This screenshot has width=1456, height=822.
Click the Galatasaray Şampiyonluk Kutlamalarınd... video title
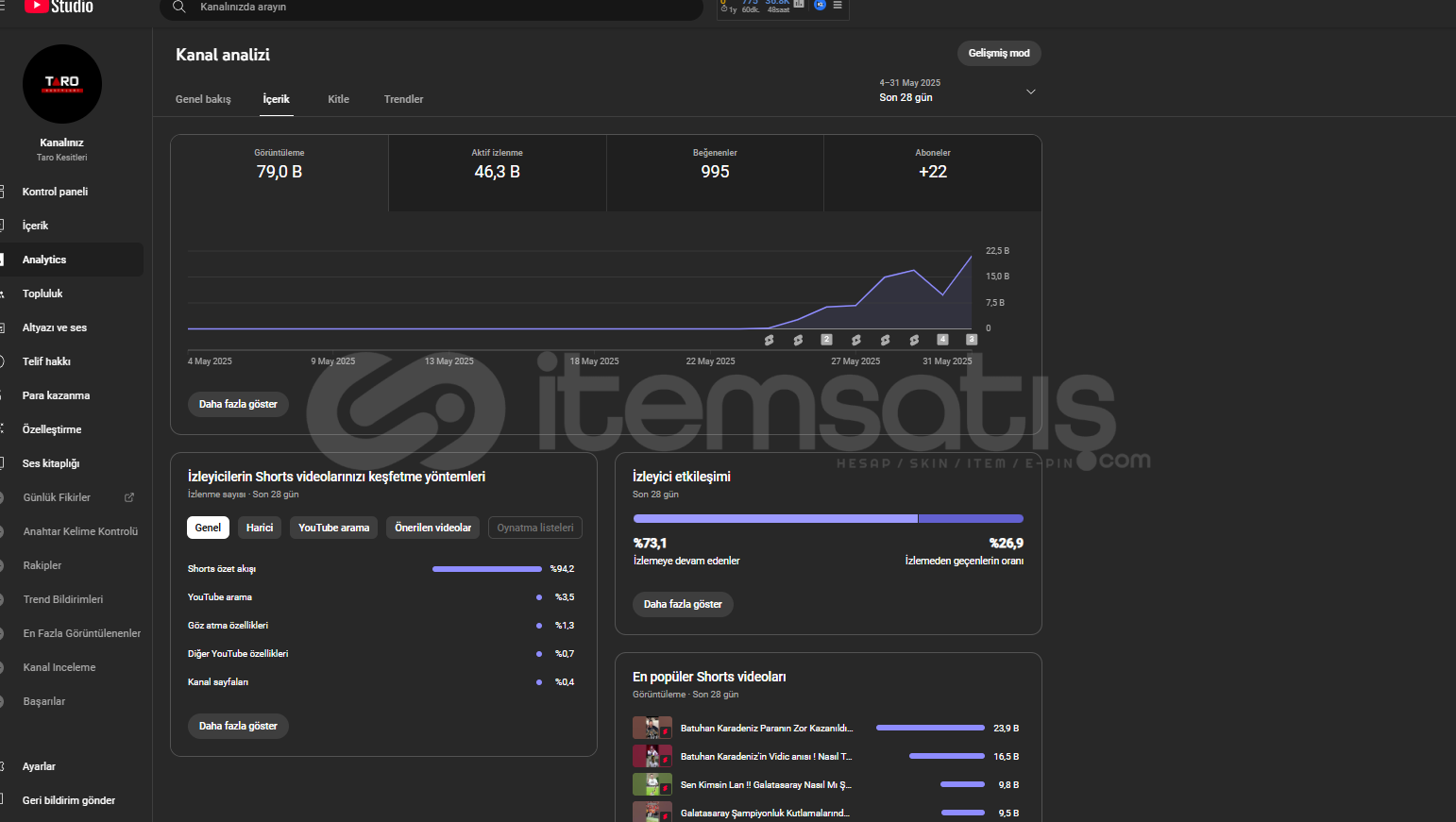(x=765, y=814)
